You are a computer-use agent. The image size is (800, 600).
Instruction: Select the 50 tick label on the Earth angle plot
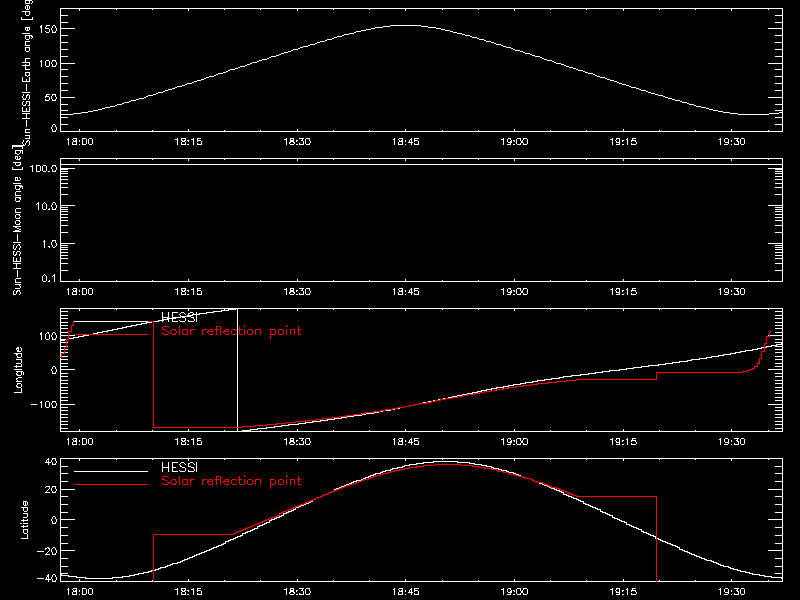[x=51, y=97]
